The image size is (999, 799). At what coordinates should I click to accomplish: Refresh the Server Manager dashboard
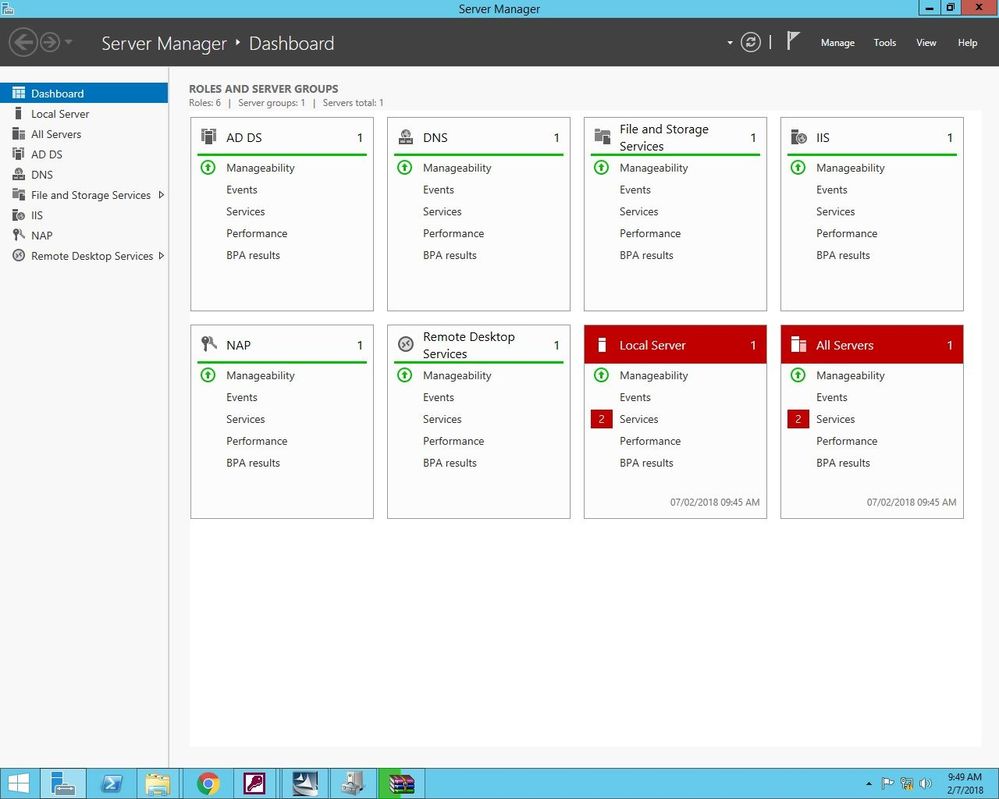751,43
